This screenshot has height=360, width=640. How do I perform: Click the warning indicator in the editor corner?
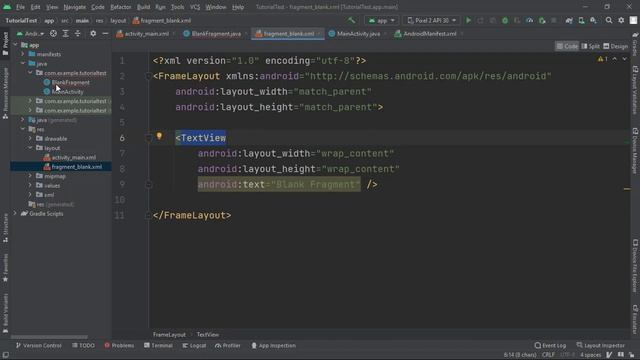pyautogui.click(x=603, y=59)
